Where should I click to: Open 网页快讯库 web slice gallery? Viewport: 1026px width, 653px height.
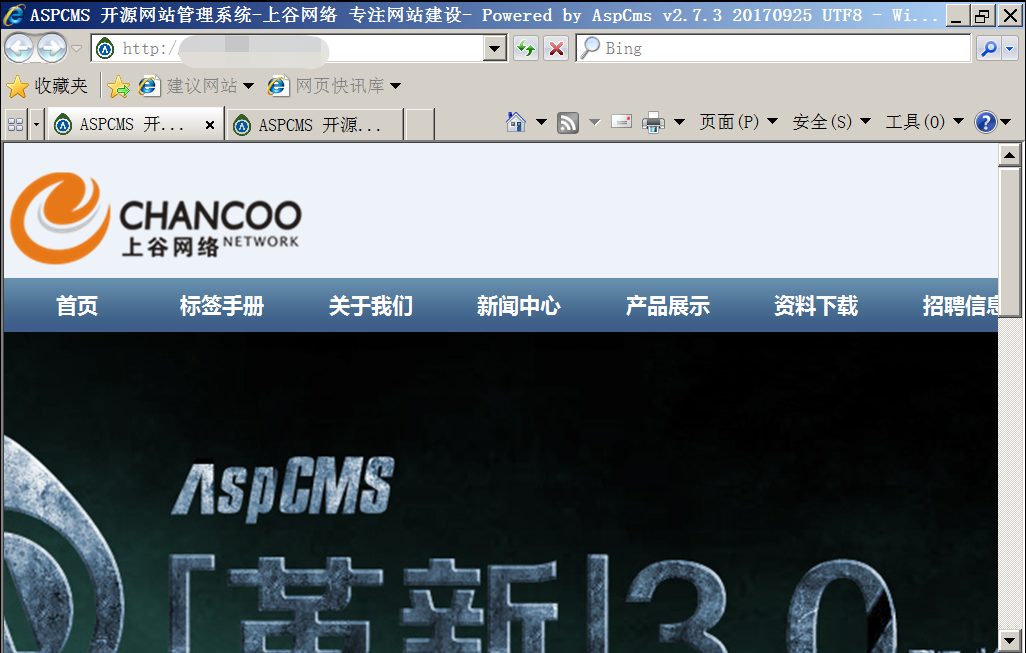(334, 86)
